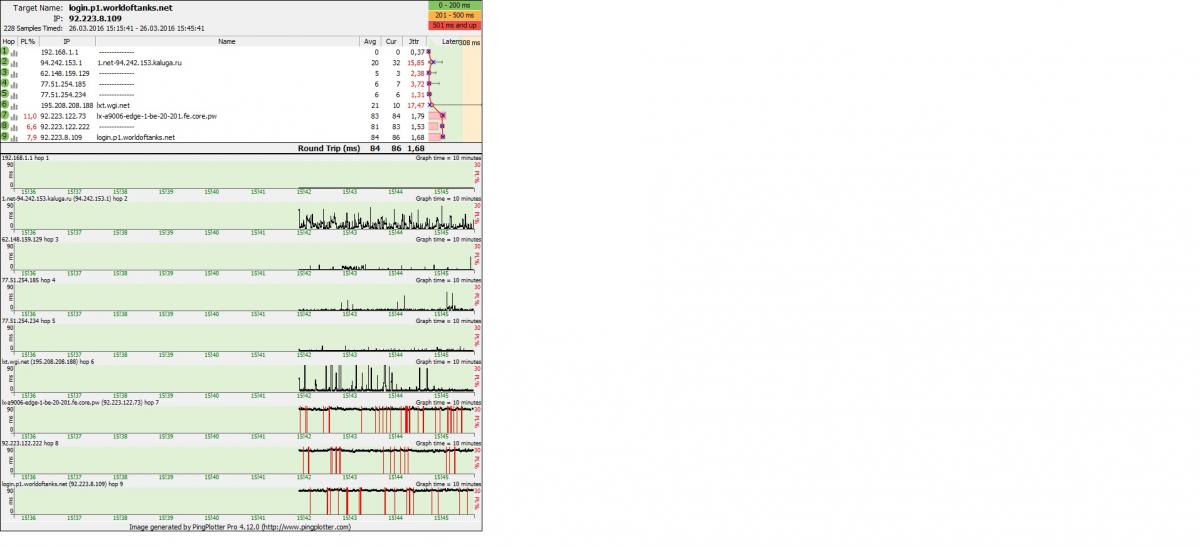
Task: Click the packet loss value 7,9
Action: click(x=31, y=138)
